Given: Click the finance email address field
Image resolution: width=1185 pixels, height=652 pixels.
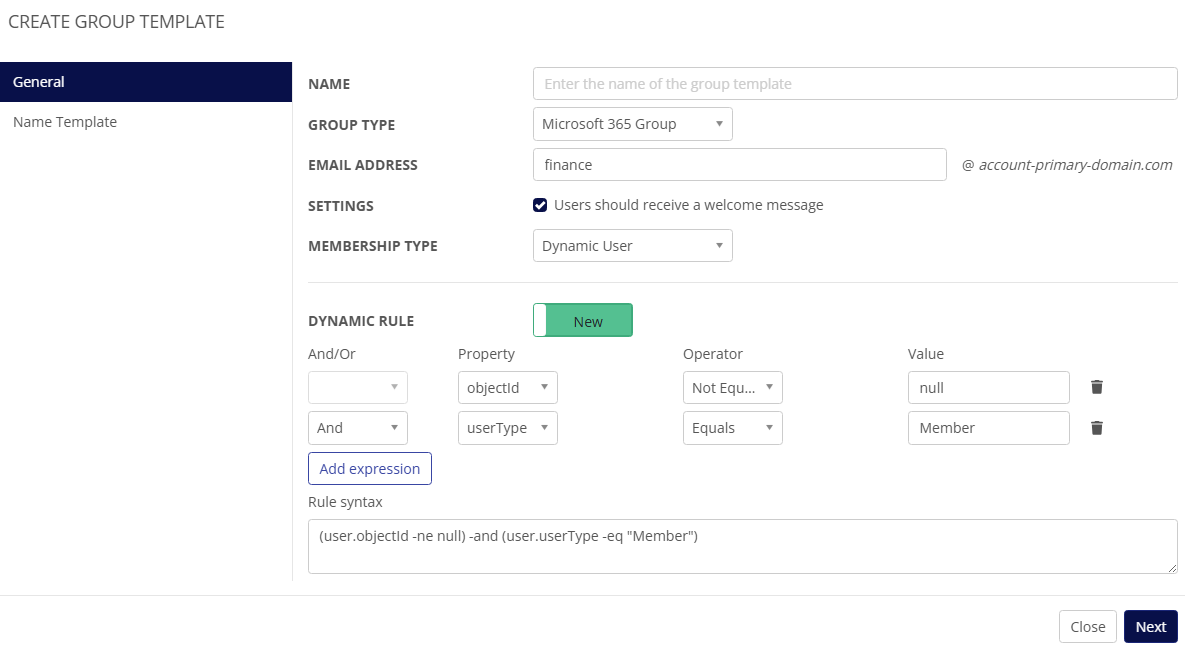Looking at the screenshot, I should (739, 165).
